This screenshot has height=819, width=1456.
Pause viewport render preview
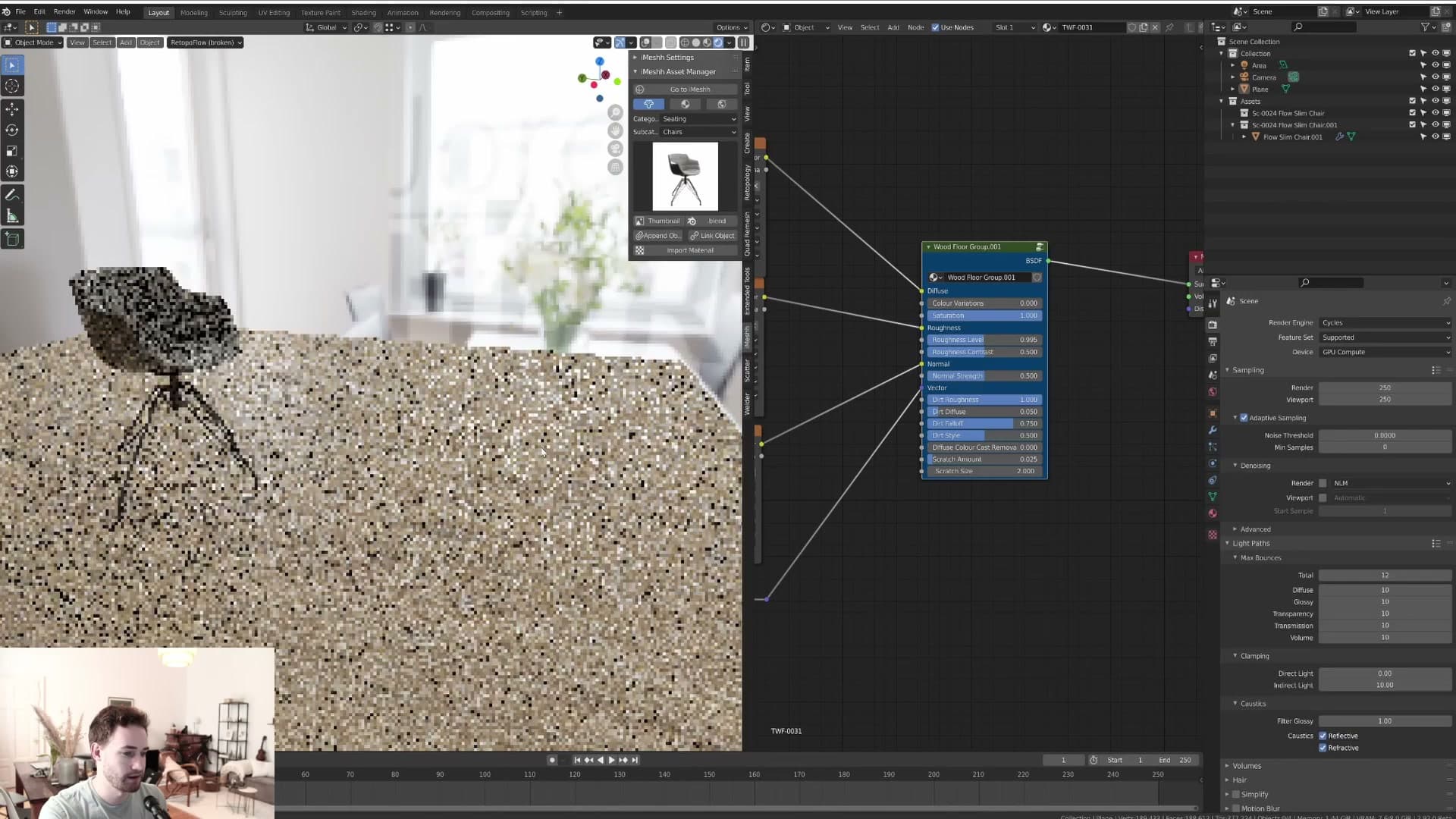click(744, 42)
